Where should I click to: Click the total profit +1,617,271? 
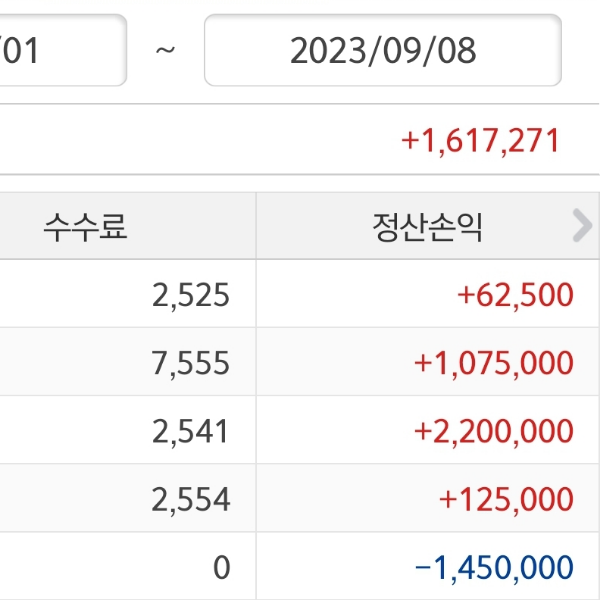(x=480, y=141)
